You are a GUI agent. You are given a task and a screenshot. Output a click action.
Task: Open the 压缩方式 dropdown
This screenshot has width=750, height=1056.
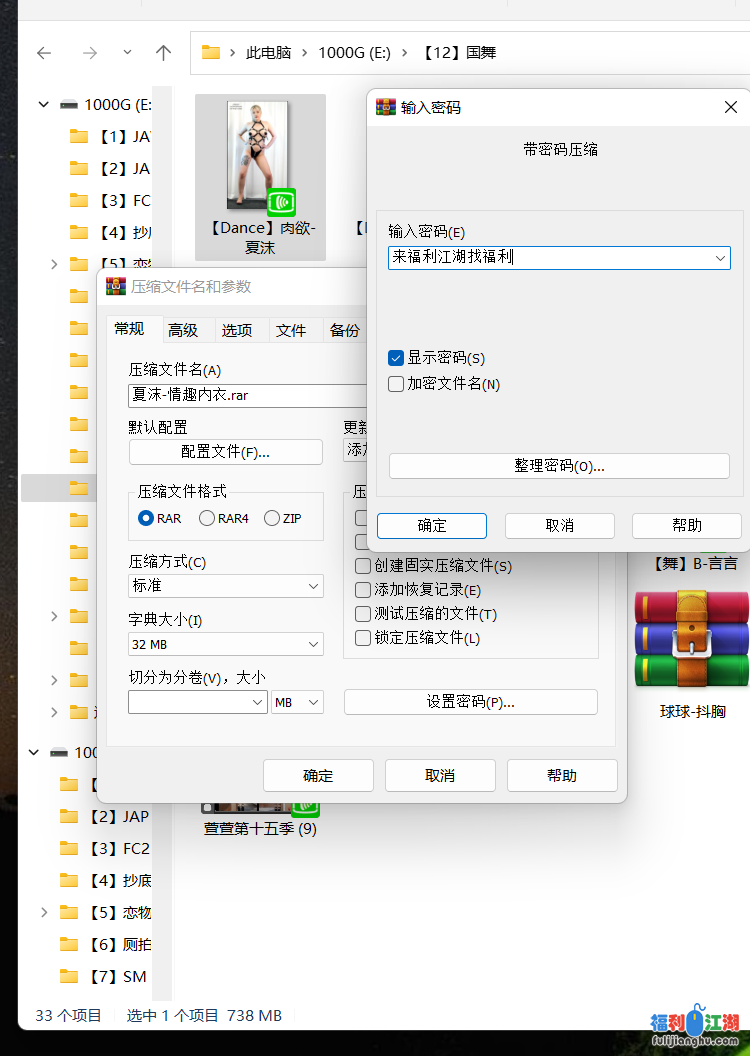226,585
